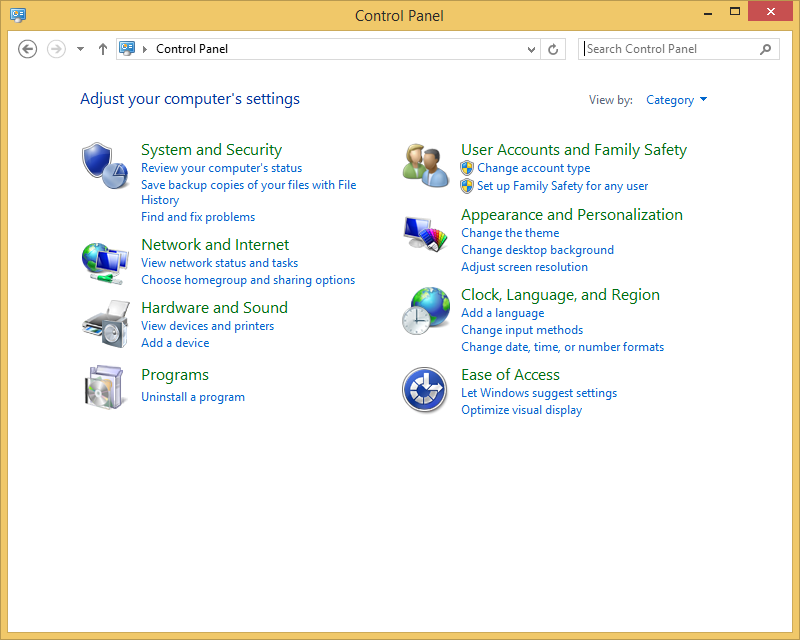Minimize the Control Panel window
800x640 pixels.
click(708, 12)
